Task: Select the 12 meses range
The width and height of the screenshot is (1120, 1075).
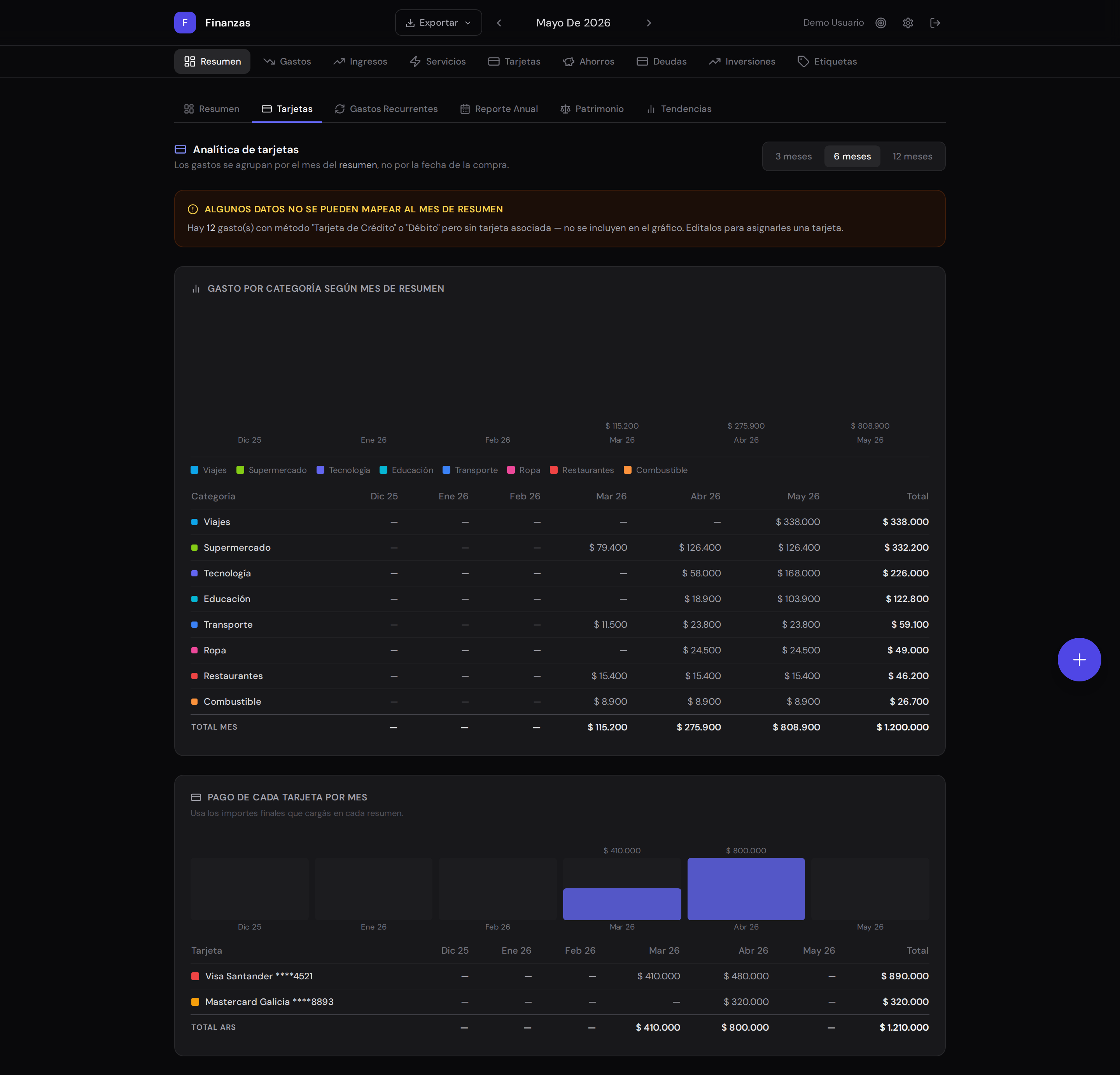Action: (912, 157)
